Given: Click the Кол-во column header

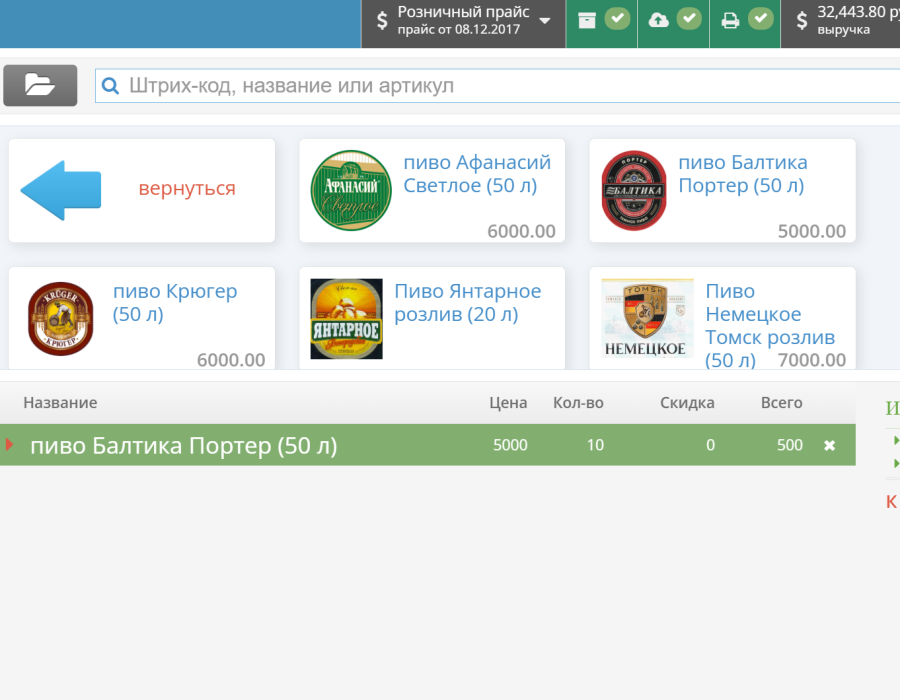Looking at the screenshot, I should click(578, 403).
